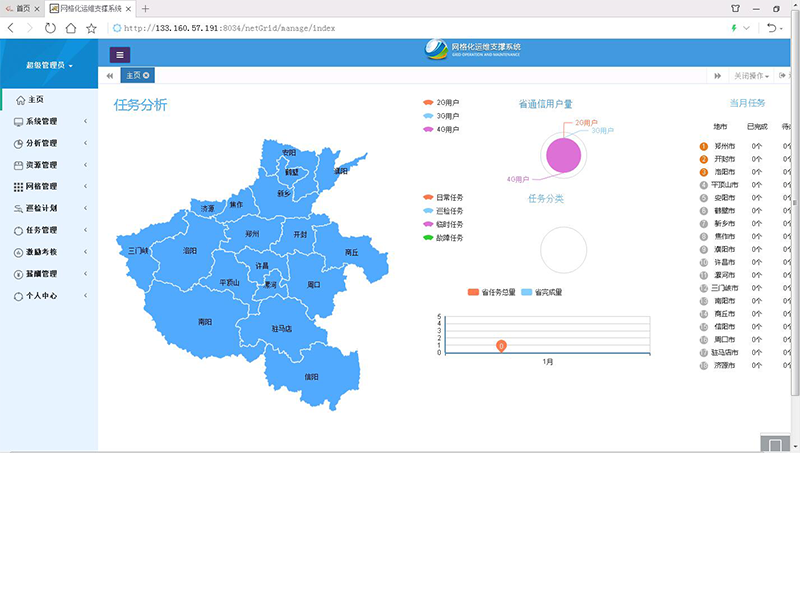
Task: Open the 超级管理员 user dropdown
Action: point(49,65)
